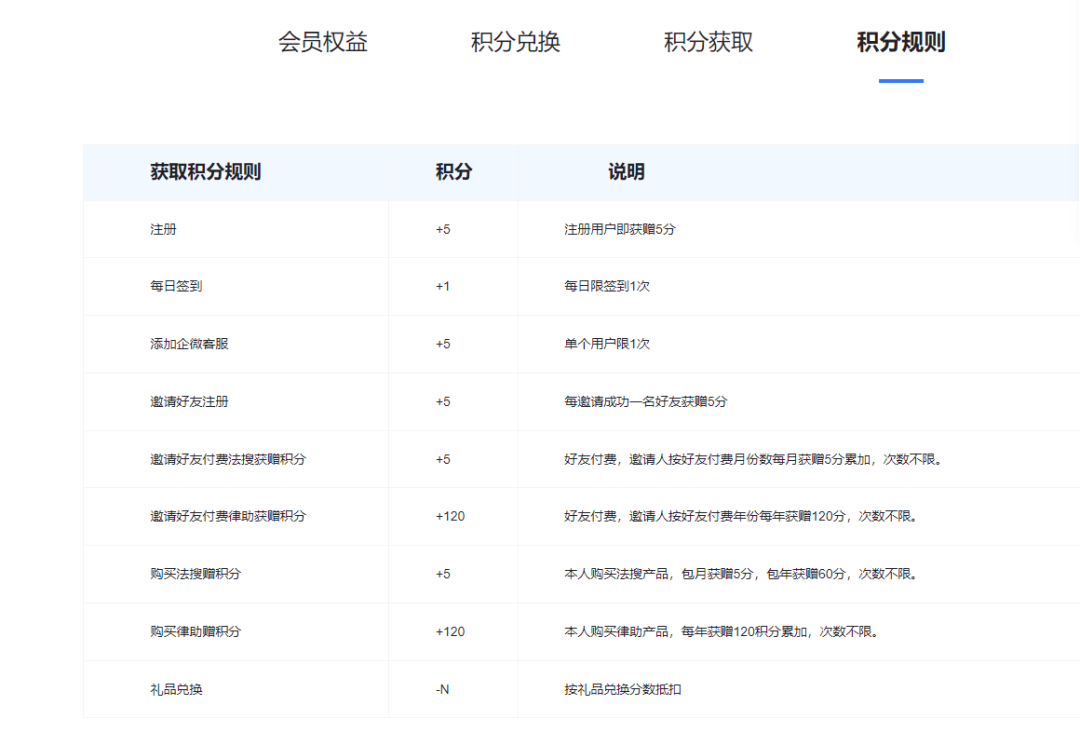The width and height of the screenshot is (1080, 732).
Task: Click the 积分 column header
Action: pos(453,172)
